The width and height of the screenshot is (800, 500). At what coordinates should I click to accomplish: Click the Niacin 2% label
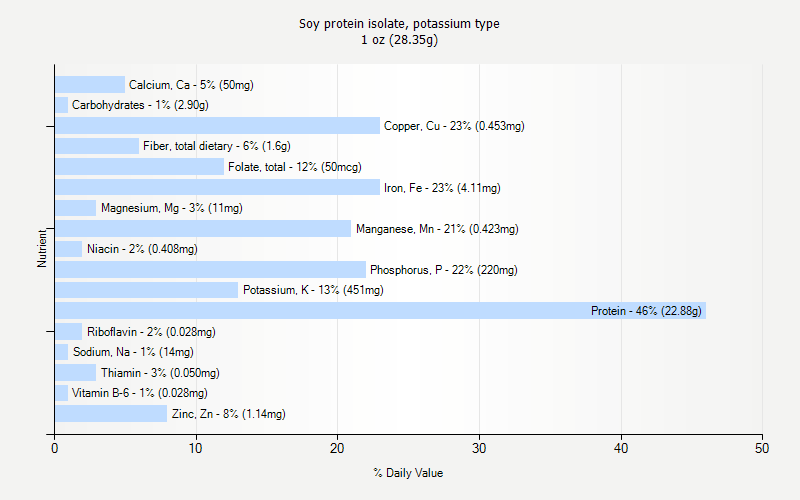click(x=142, y=249)
